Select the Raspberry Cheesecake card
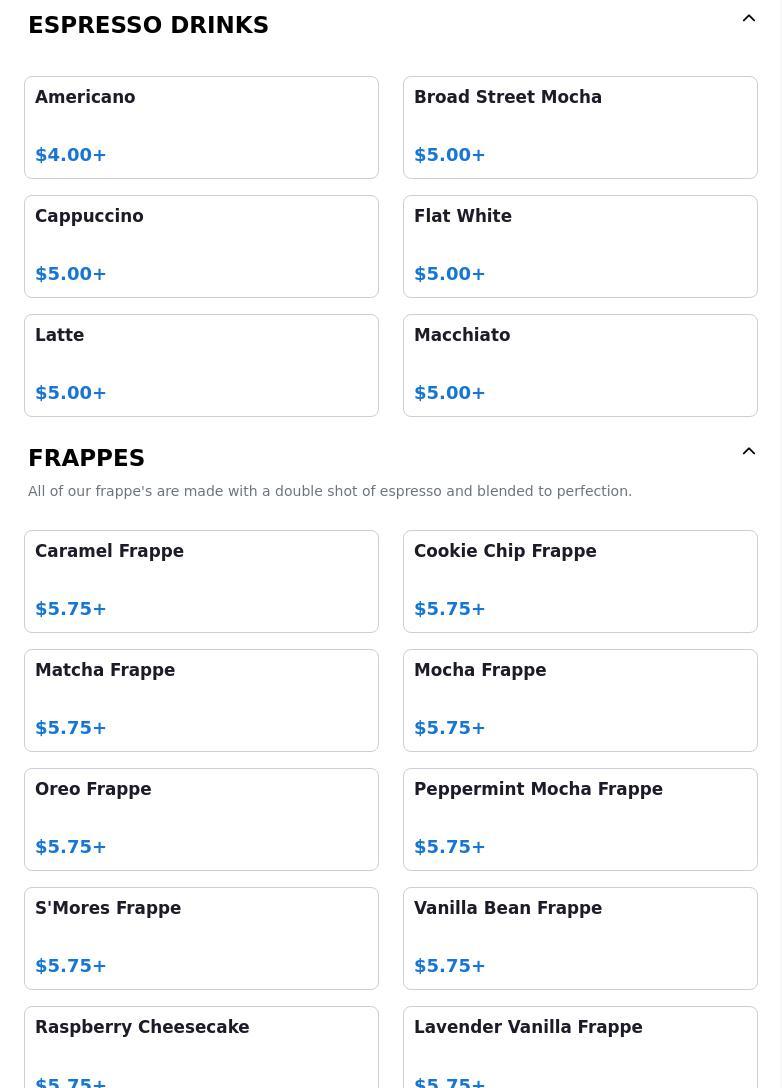Viewport: 782px width, 1088px height. pos(201,1048)
